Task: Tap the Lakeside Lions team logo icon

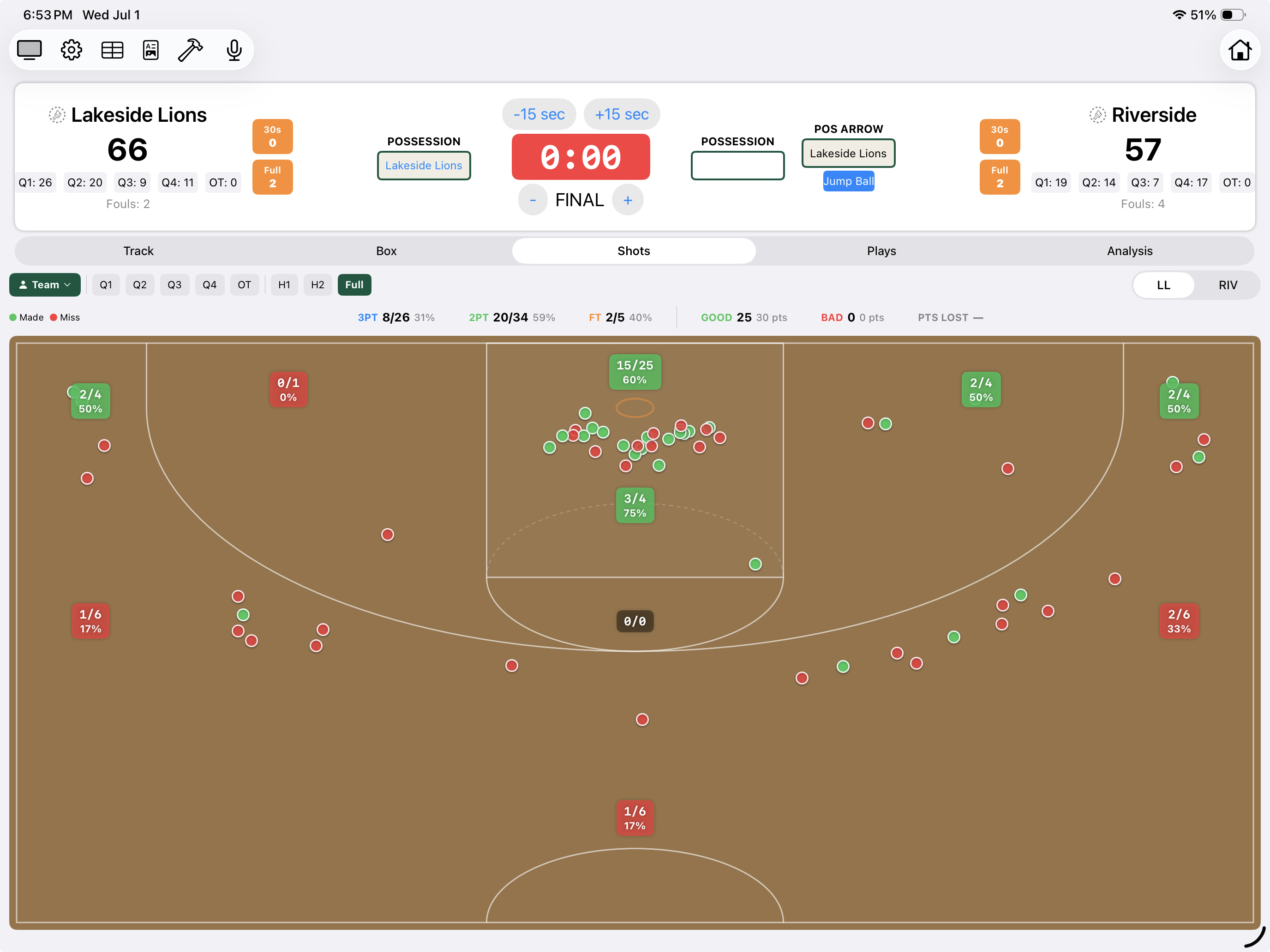Action: (57, 115)
